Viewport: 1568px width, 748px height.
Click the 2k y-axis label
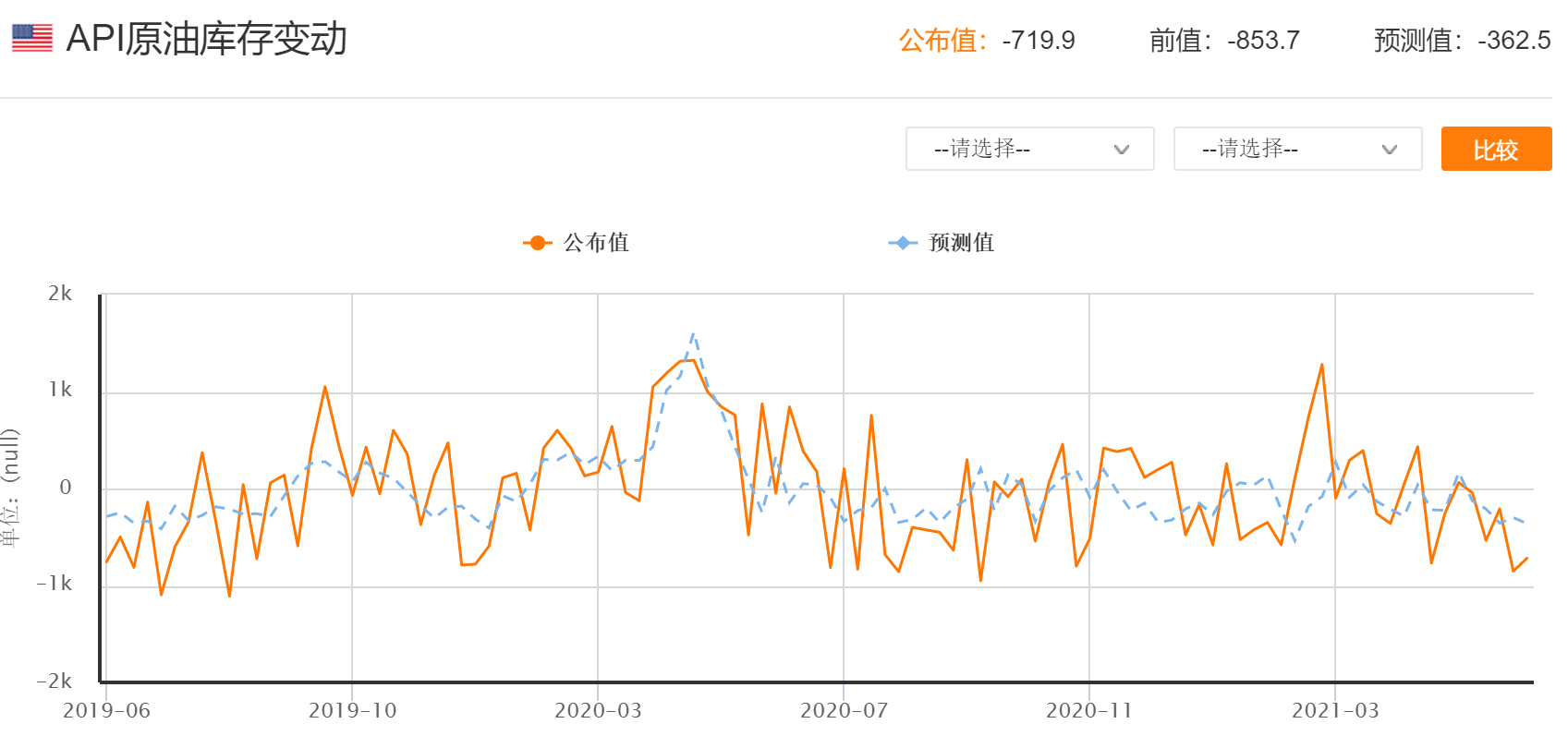[x=60, y=294]
